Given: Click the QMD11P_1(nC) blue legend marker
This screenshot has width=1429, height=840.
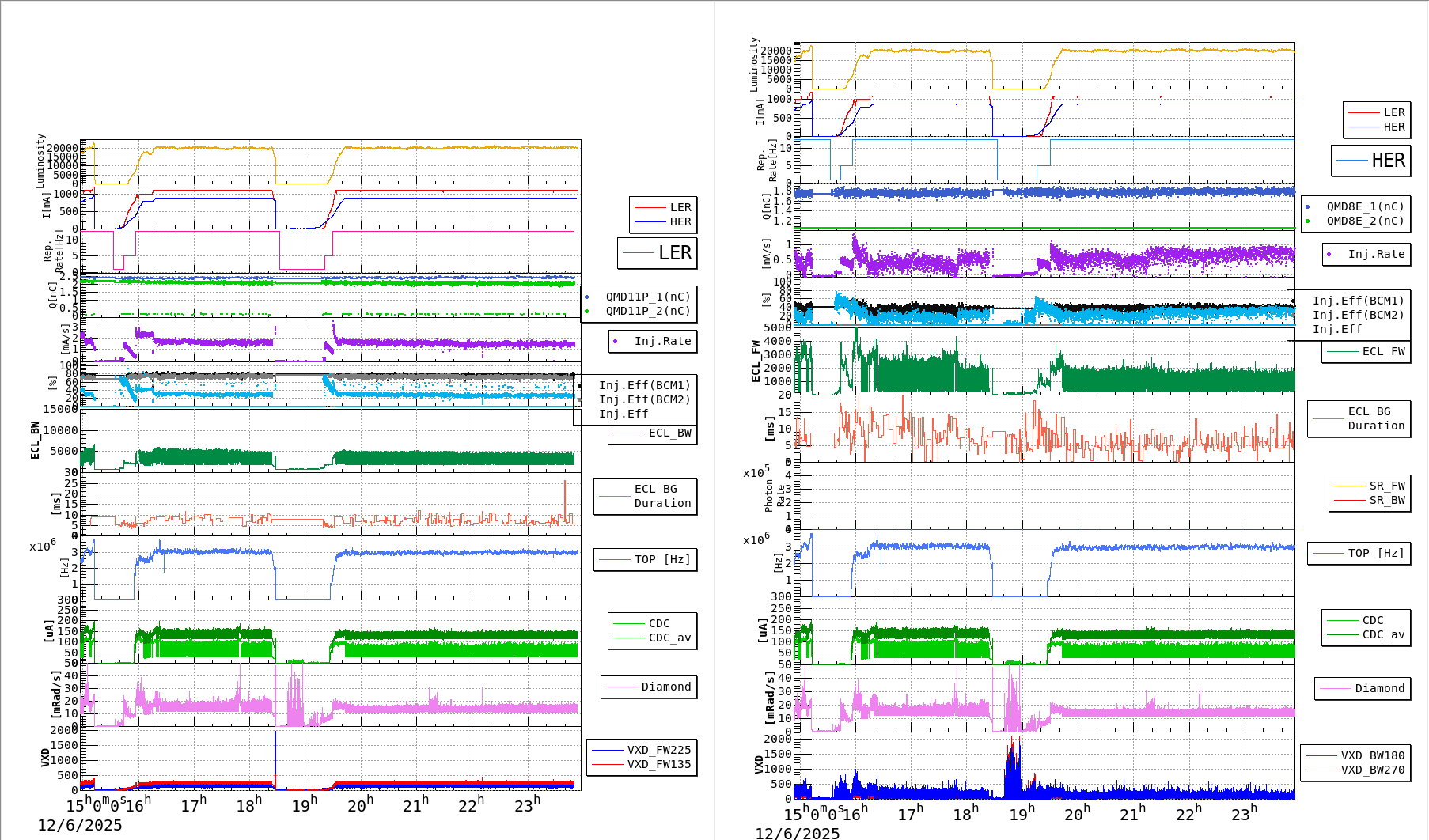Looking at the screenshot, I should (586, 297).
